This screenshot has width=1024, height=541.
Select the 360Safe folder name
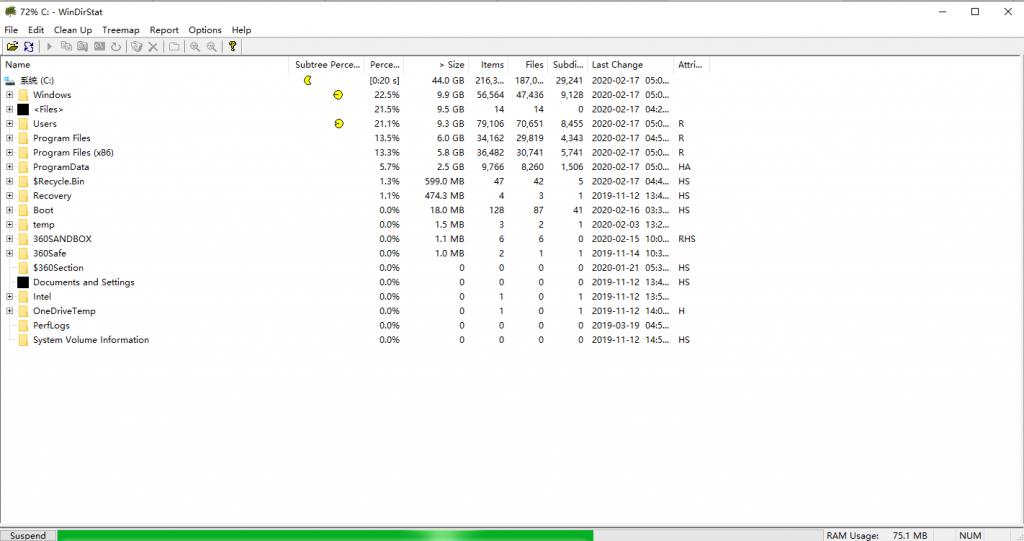50,253
